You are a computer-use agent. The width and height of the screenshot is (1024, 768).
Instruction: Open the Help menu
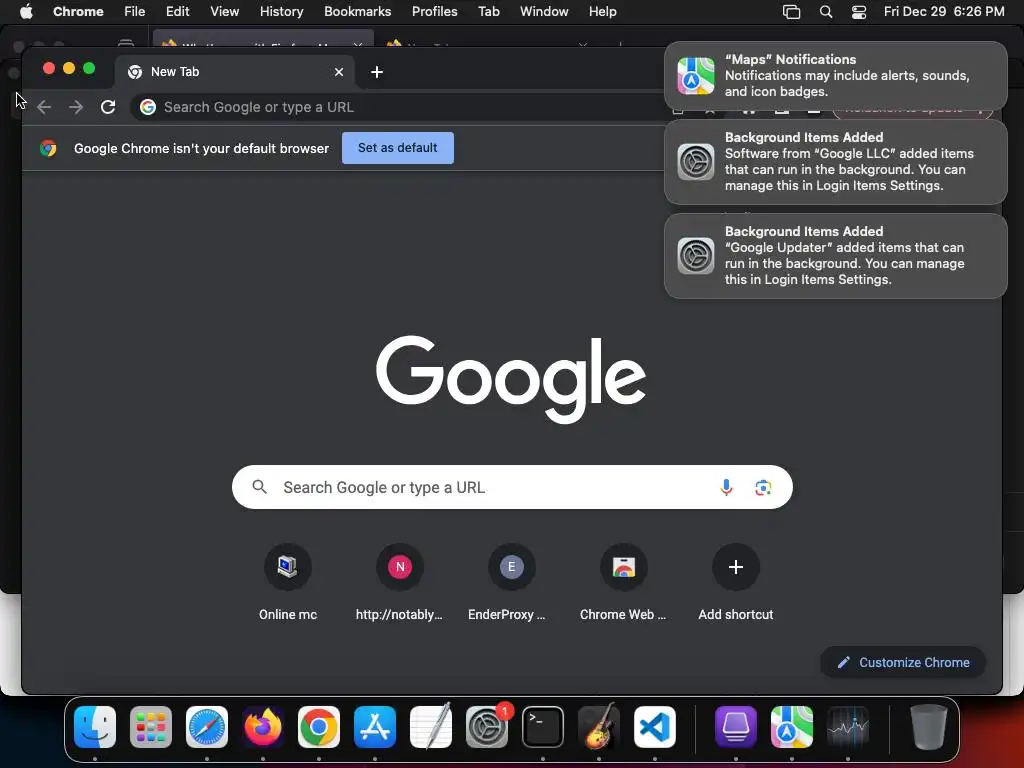click(x=602, y=12)
